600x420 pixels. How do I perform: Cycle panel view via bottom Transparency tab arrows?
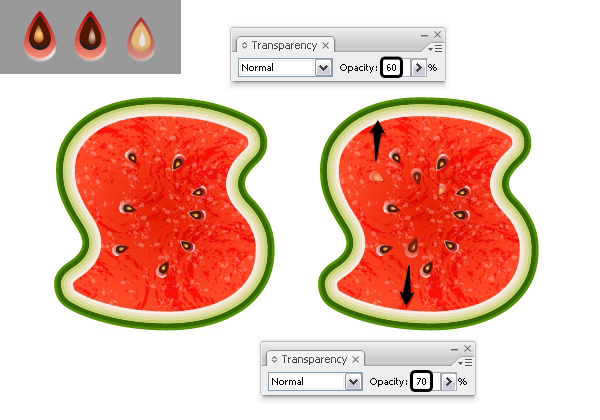click(x=274, y=360)
